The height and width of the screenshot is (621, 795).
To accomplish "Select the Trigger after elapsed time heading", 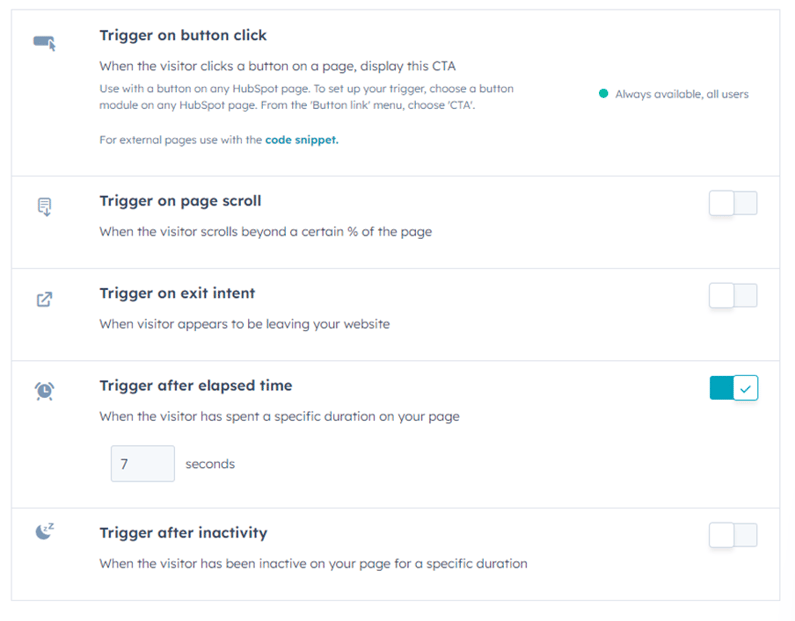I will [x=196, y=386].
